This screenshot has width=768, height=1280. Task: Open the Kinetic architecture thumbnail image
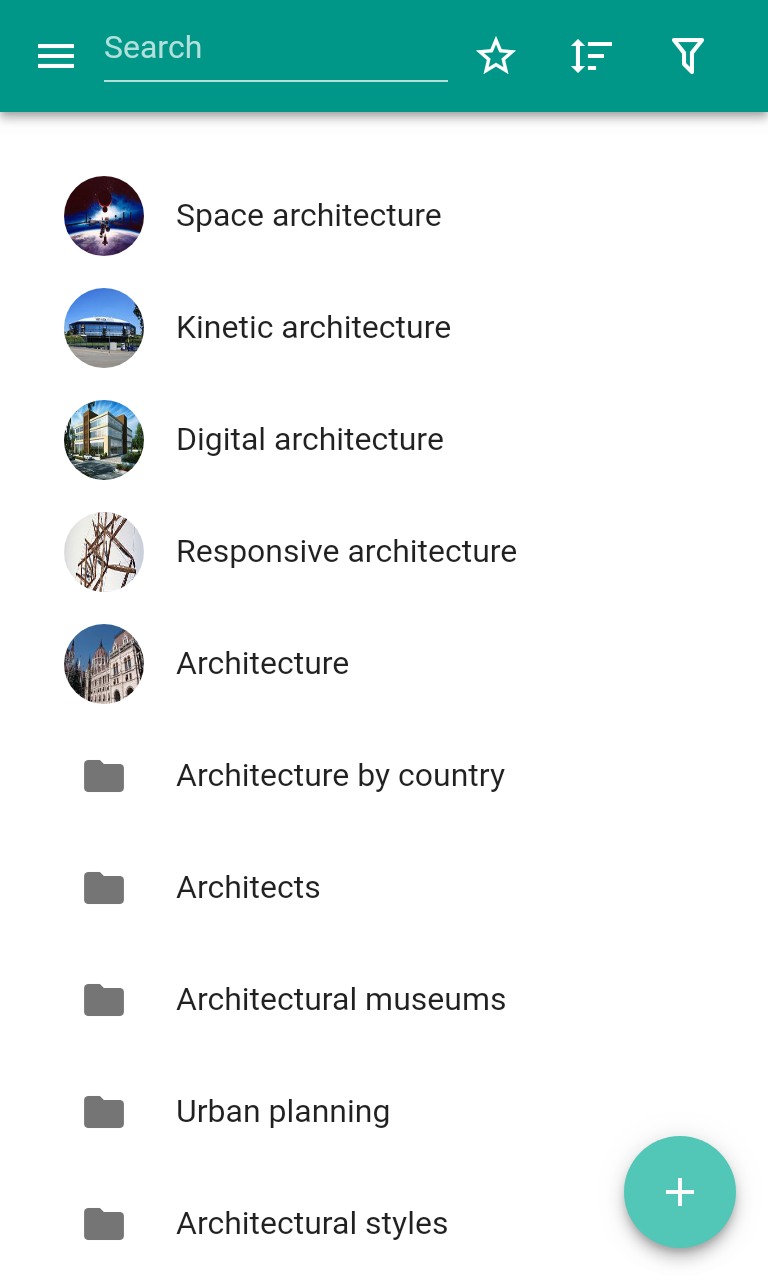[104, 328]
